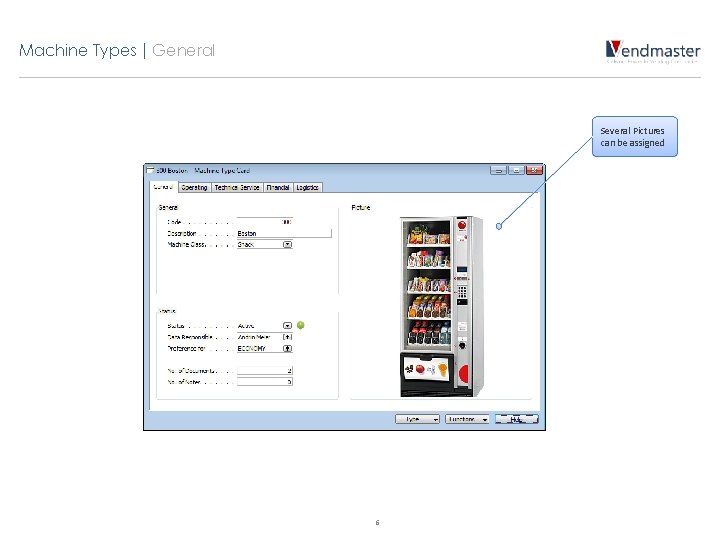The height and width of the screenshot is (540, 720).
Task: Open the Functions menu button
Action: point(467,419)
